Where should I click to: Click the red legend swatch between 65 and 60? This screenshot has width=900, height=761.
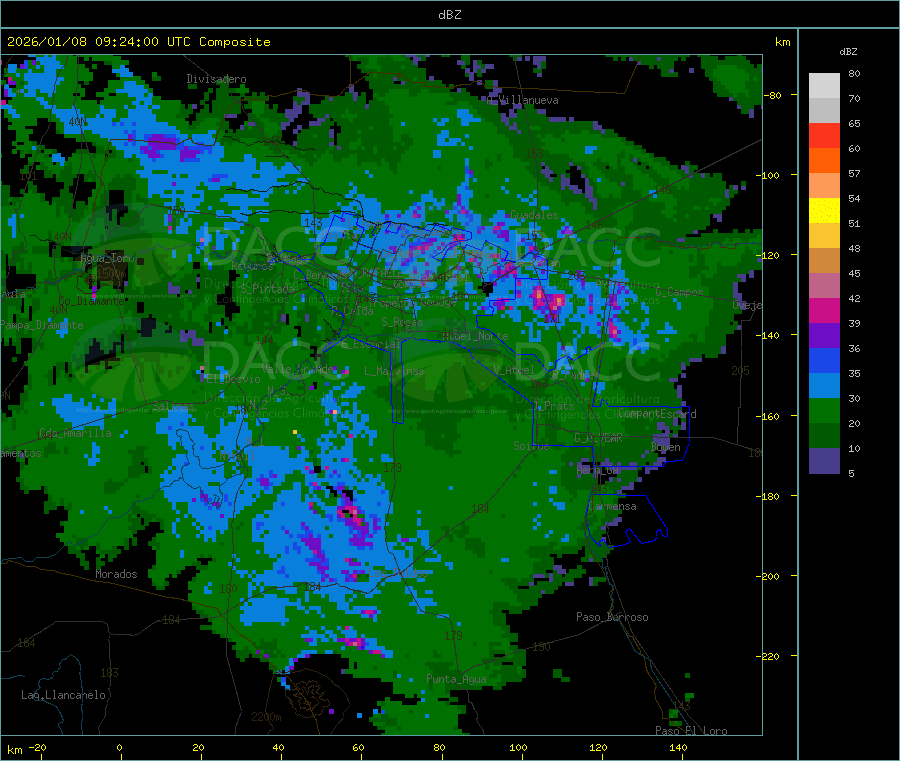click(824, 136)
